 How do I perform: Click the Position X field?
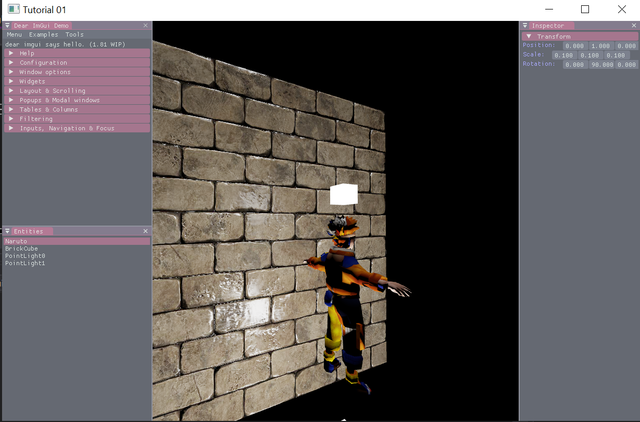pyautogui.click(x=575, y=46)
